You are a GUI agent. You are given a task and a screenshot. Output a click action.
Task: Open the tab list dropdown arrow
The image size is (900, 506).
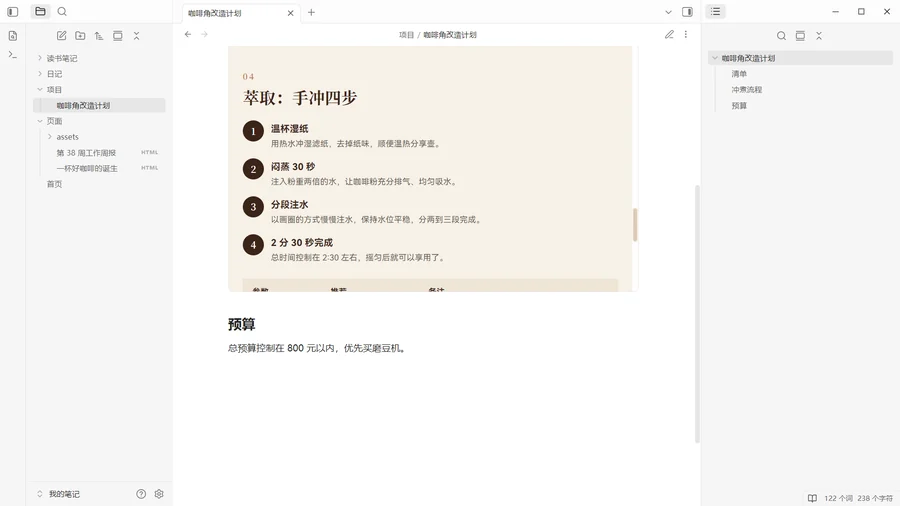[x=668, y=12]
